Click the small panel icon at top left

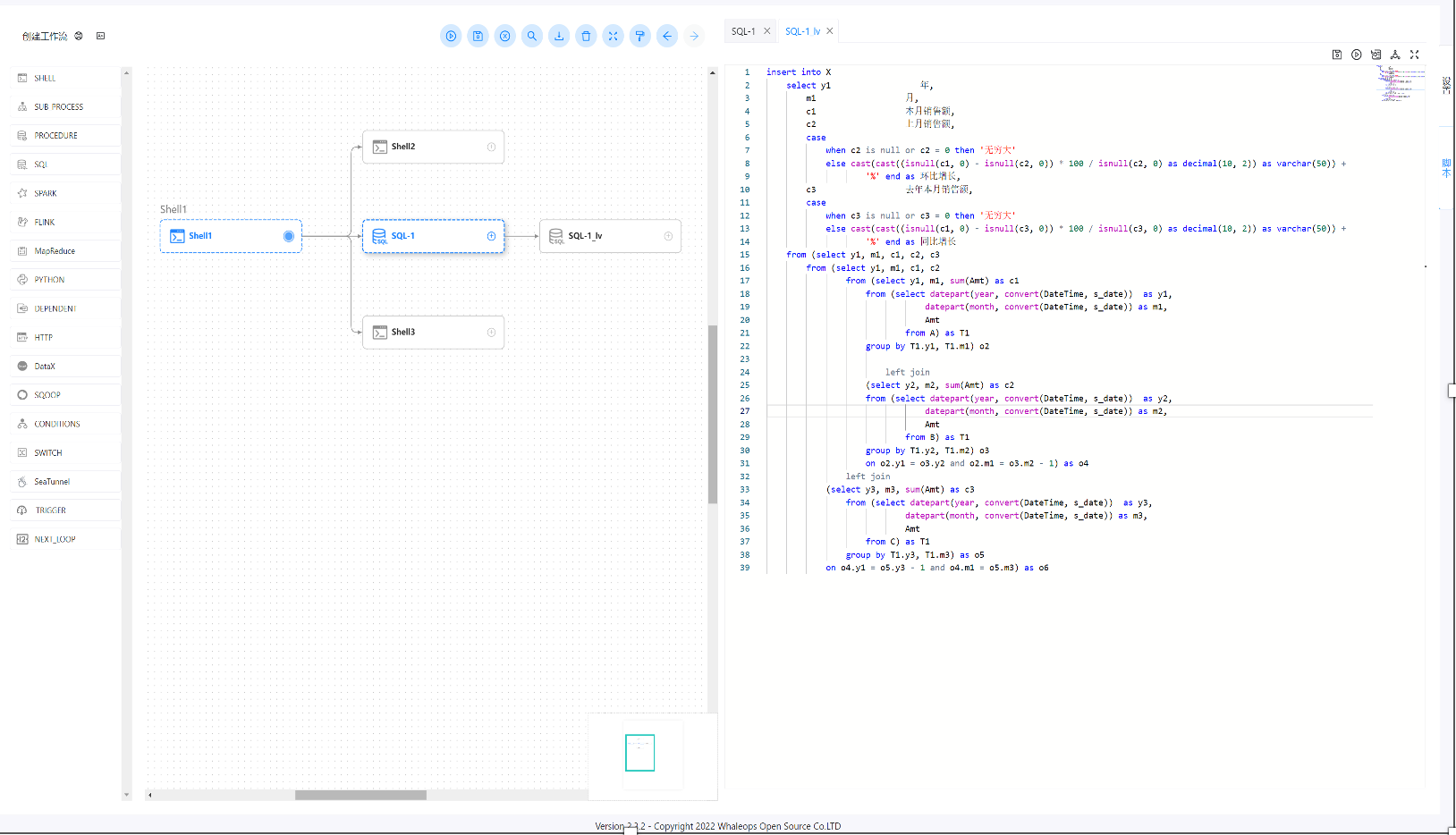pos(100,36)
